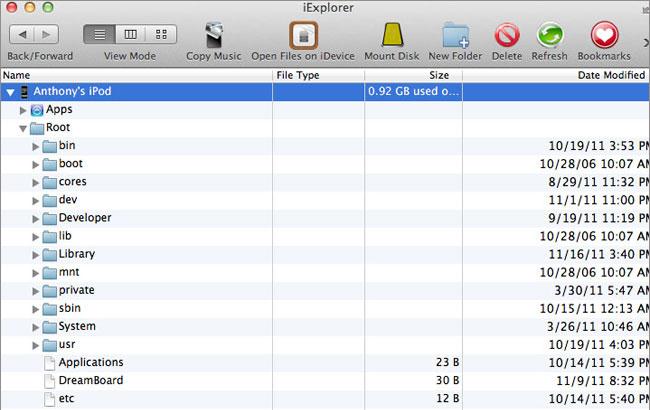Image resolution: width=650 pixels, height=410 pixels.
Task: Expand the bin folder triangle
Action: coord(36,146)
